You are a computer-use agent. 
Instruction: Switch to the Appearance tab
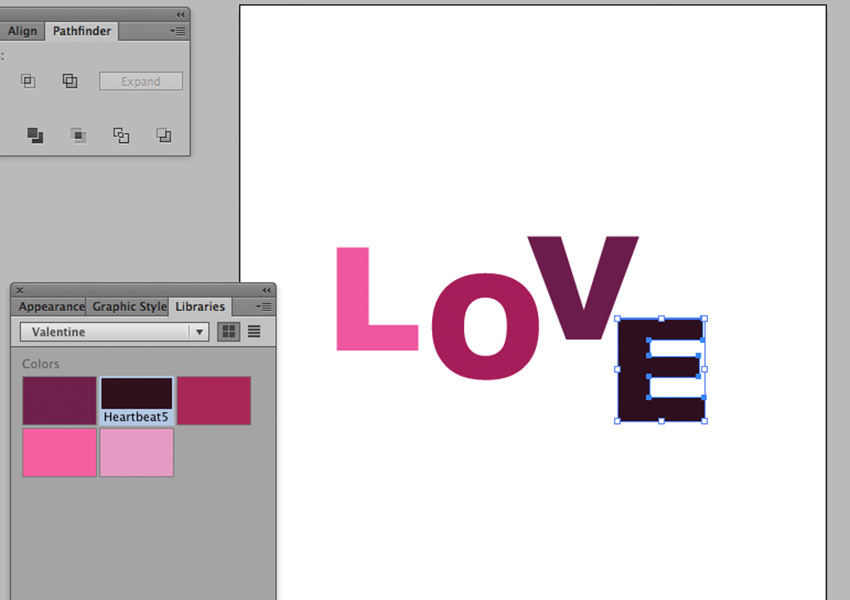(x=51, y=307)
